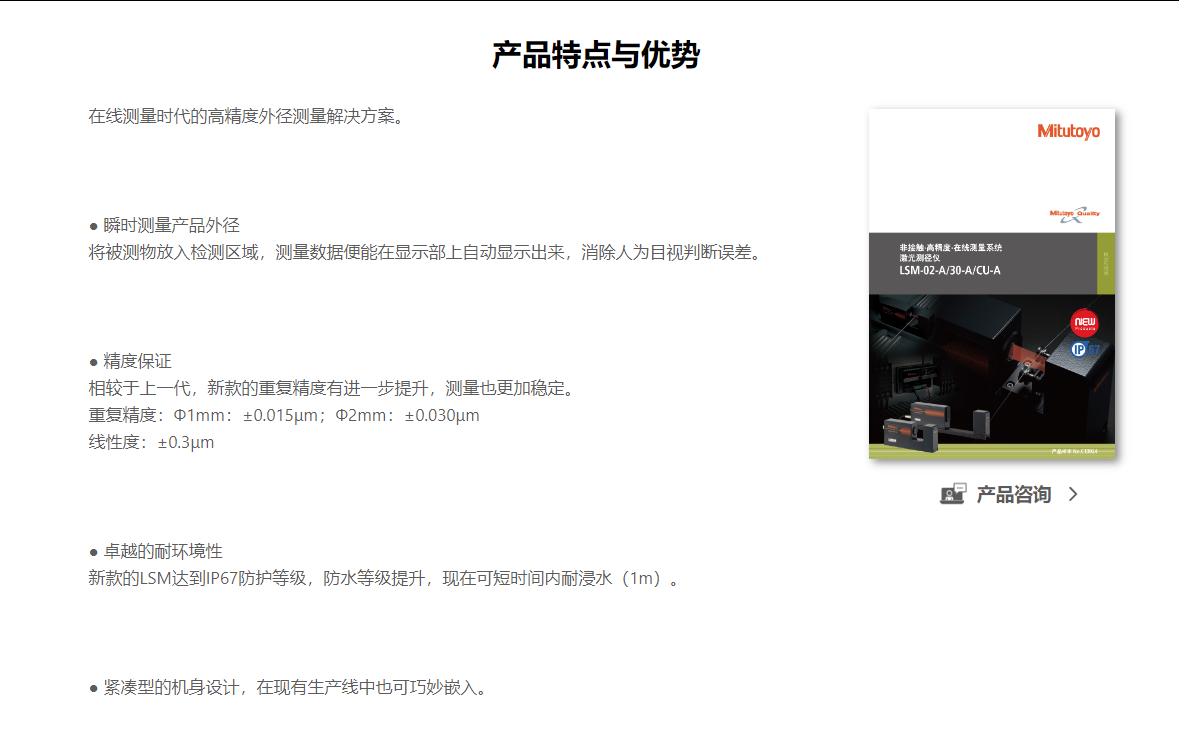Click the 重复精度 specification line

click(284, 415)
